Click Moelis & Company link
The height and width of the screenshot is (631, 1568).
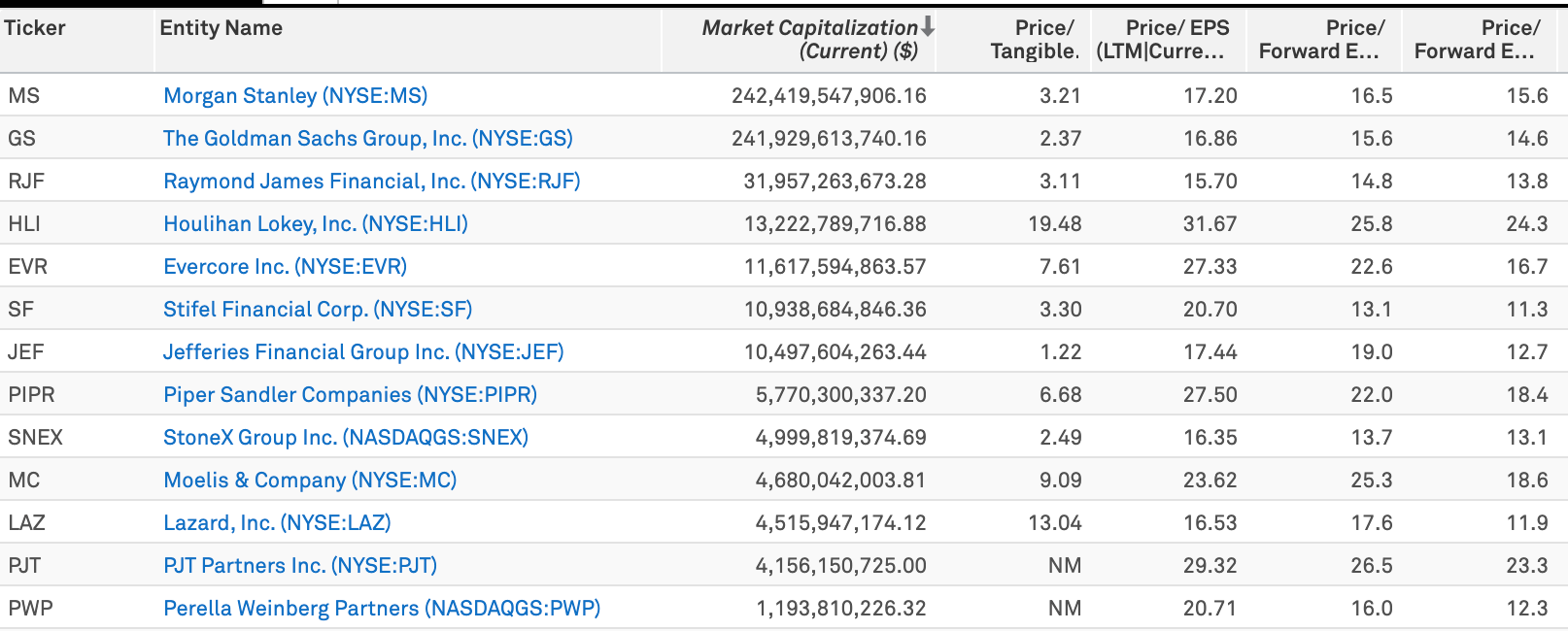309,481
